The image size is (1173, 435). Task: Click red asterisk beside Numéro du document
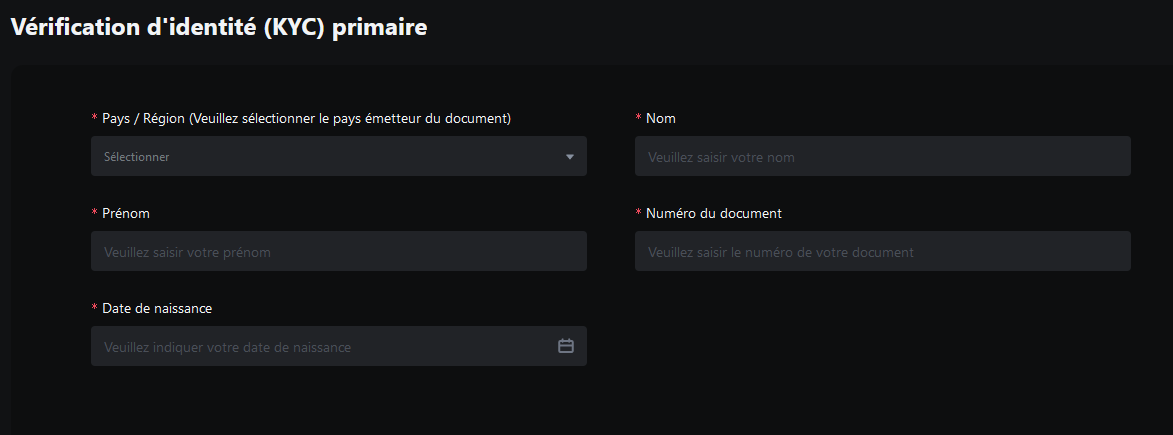point(638,213)
